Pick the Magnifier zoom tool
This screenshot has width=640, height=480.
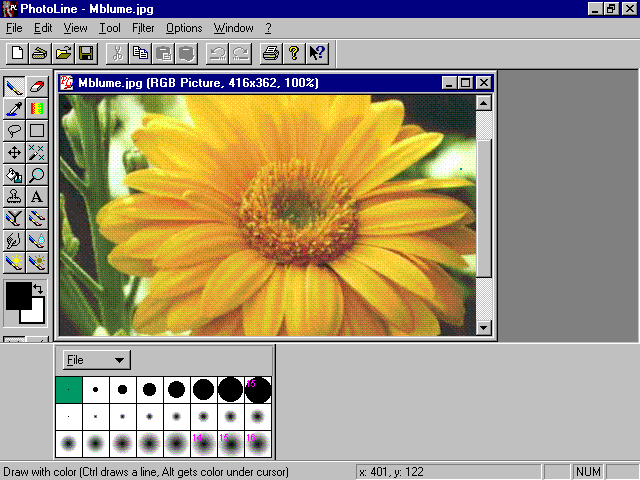pos(37,174)
